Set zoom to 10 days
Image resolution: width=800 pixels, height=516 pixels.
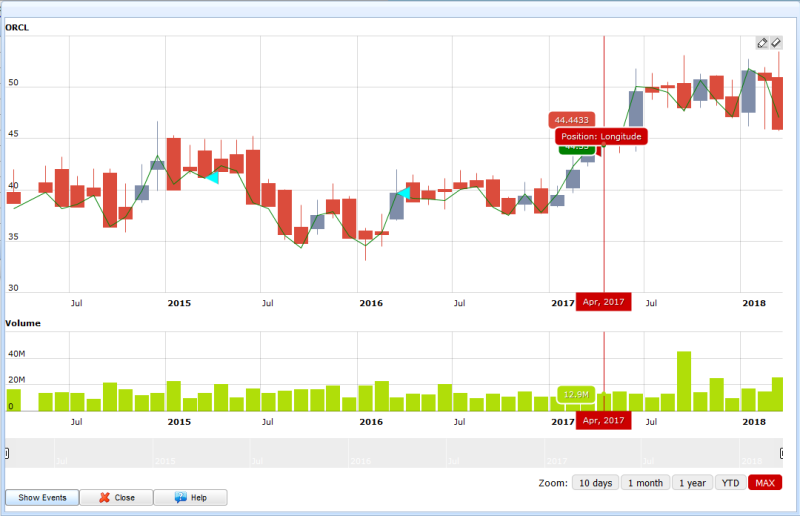point(595,483)
